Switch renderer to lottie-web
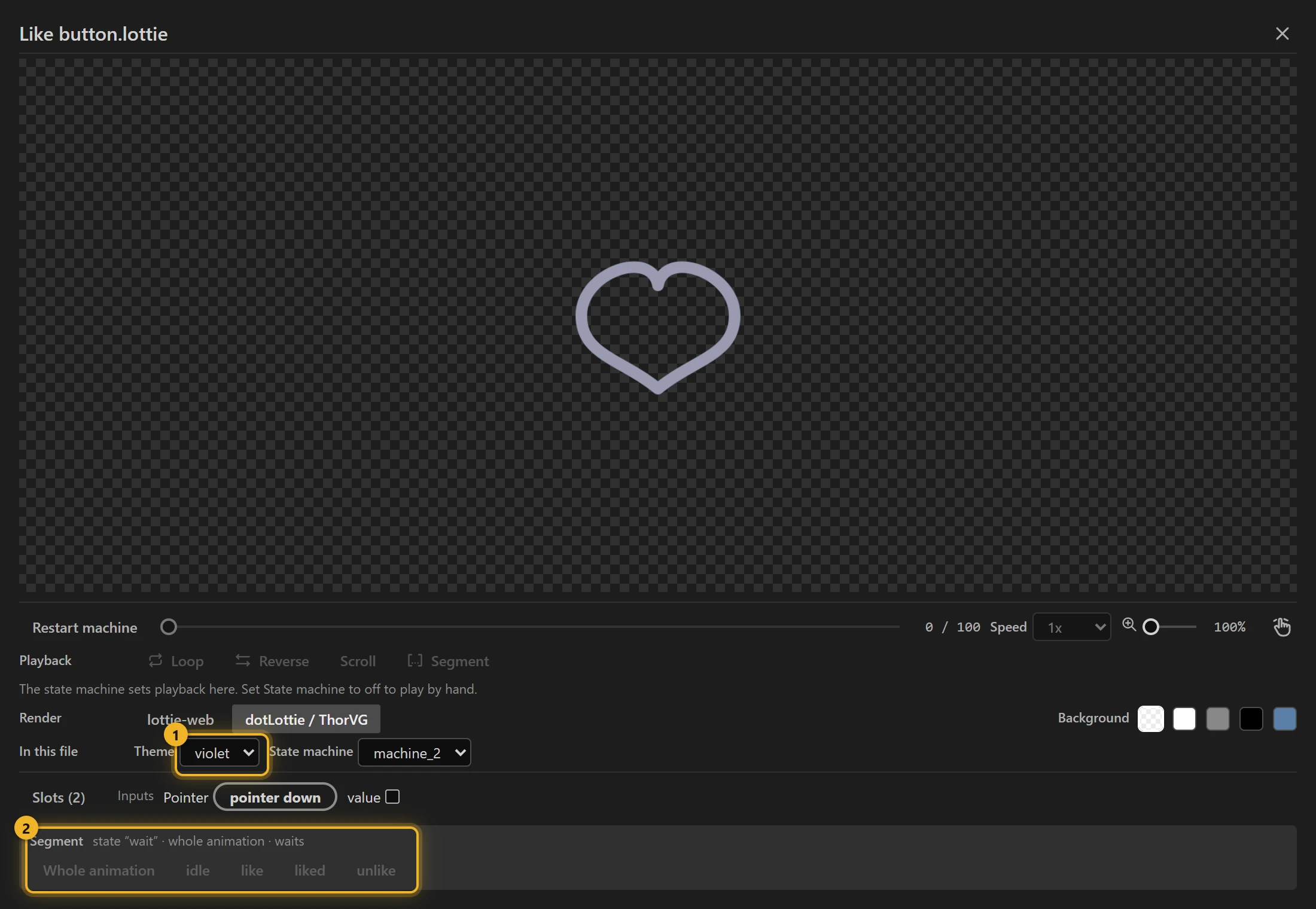The height and width of the screenshot is (909, 1316). (x=180, y=719)
